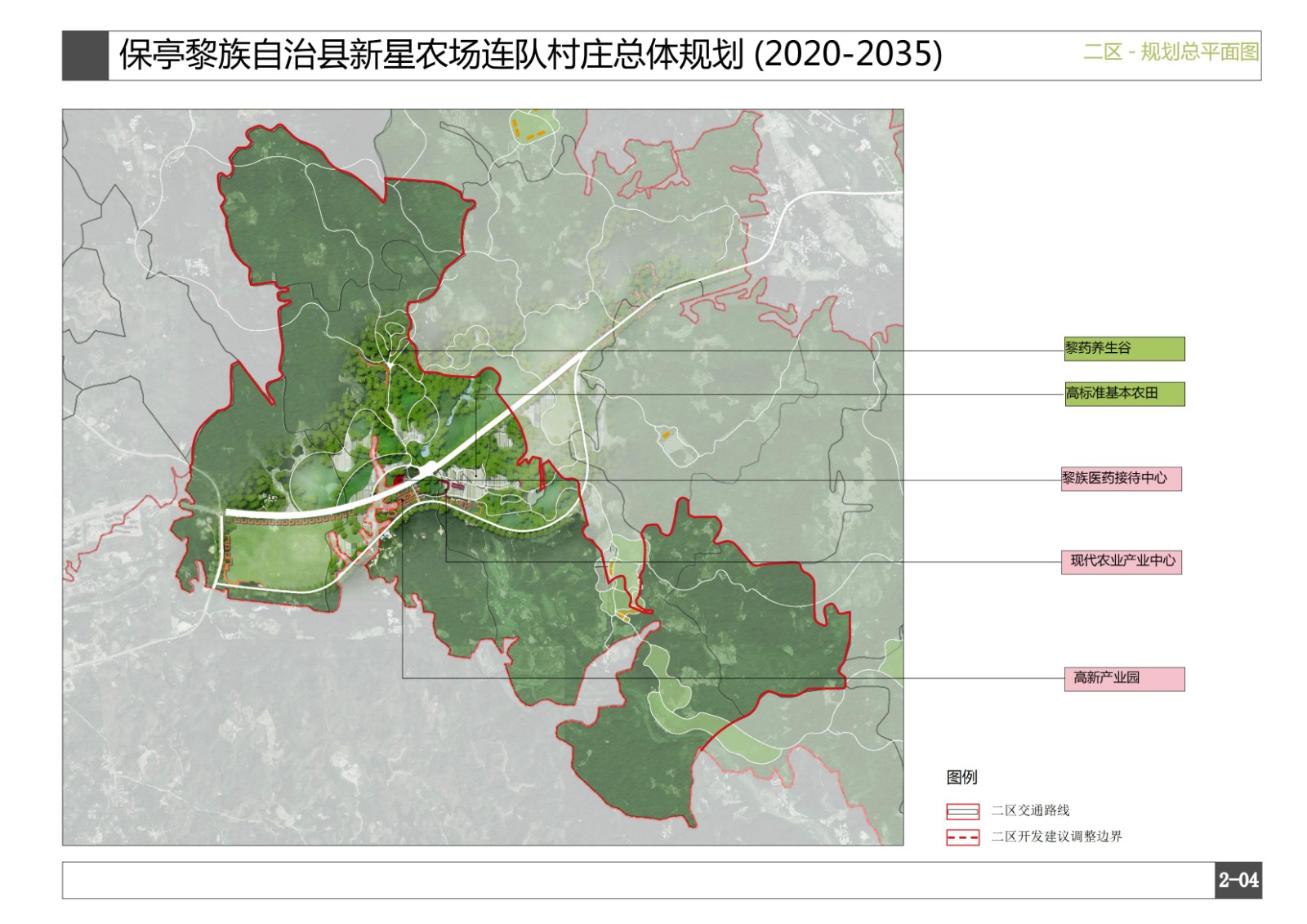Click the 高新产业园 pink label box
Screen dimensions: 1307x924
point(1124,679)
